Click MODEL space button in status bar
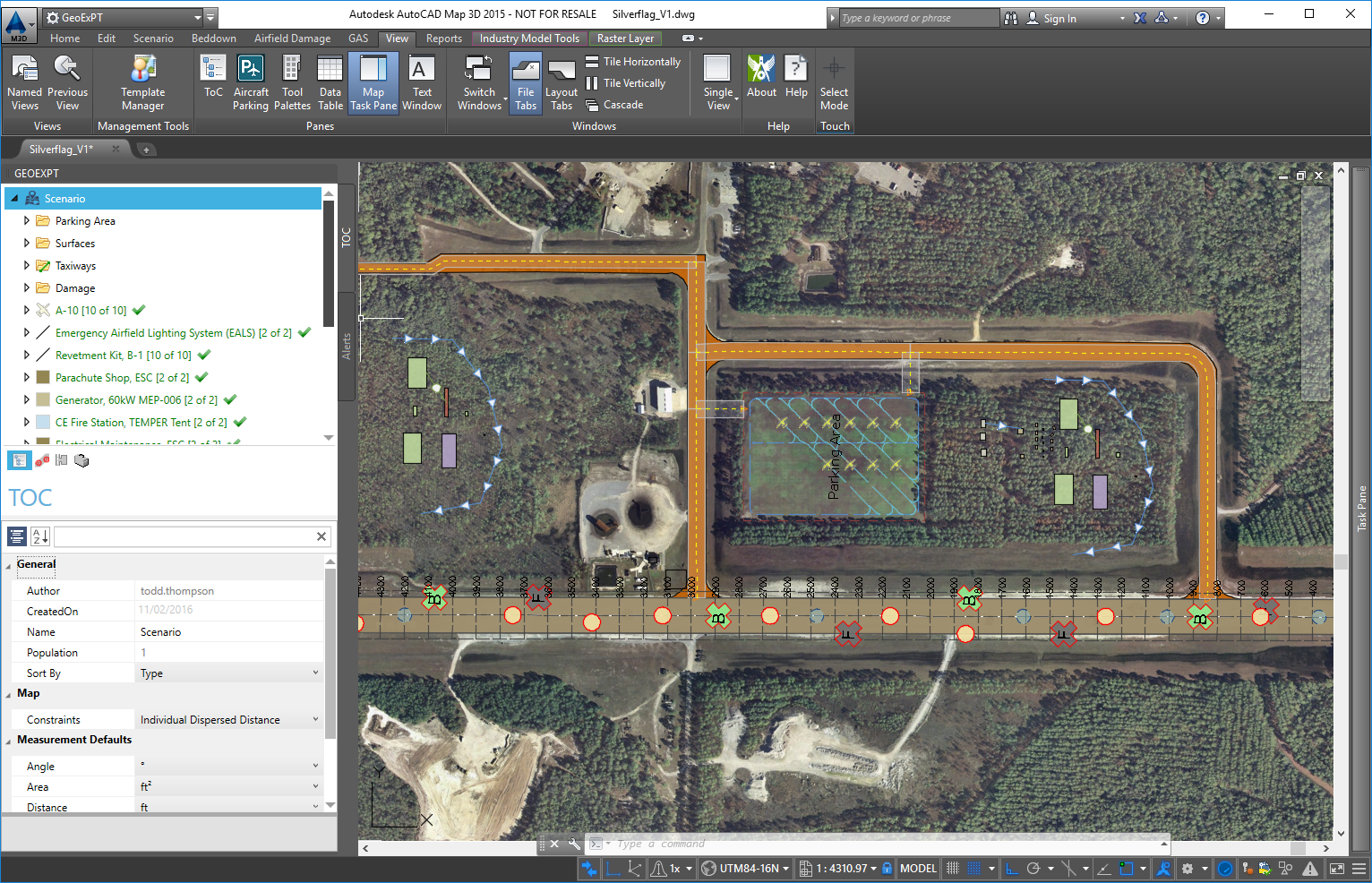 point(918,869)
